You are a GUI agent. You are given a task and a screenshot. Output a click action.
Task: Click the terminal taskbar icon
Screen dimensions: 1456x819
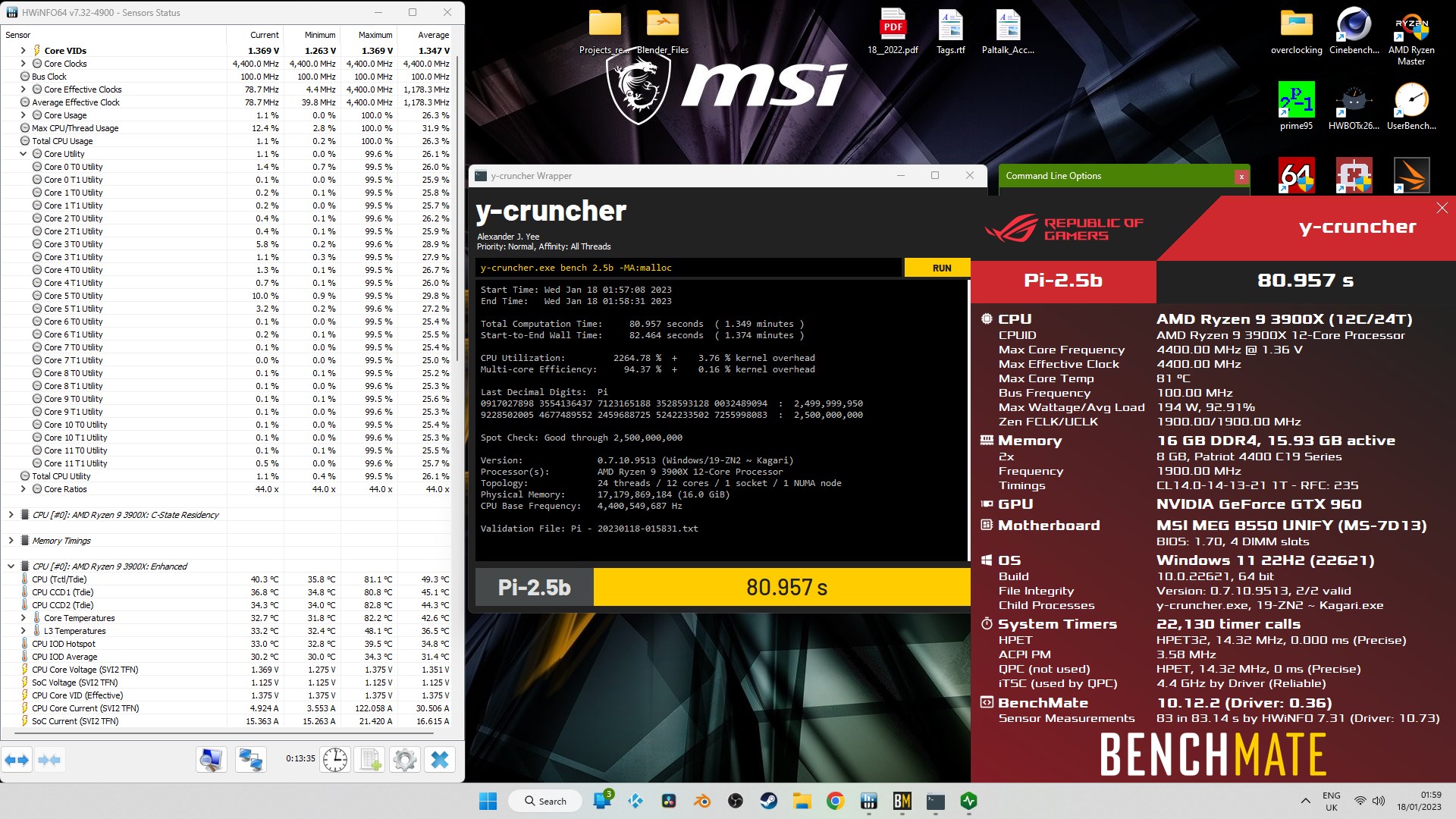click(935, 801)
